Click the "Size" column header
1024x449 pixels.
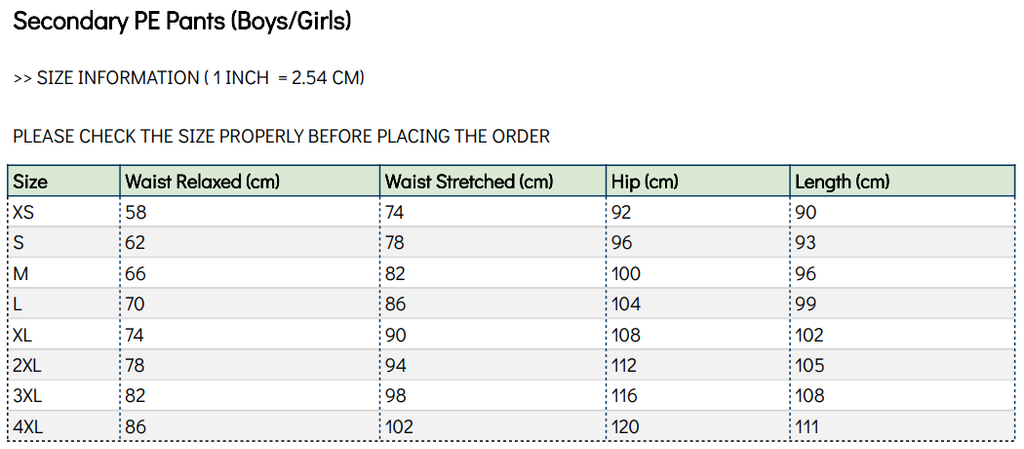coord(31,182)
